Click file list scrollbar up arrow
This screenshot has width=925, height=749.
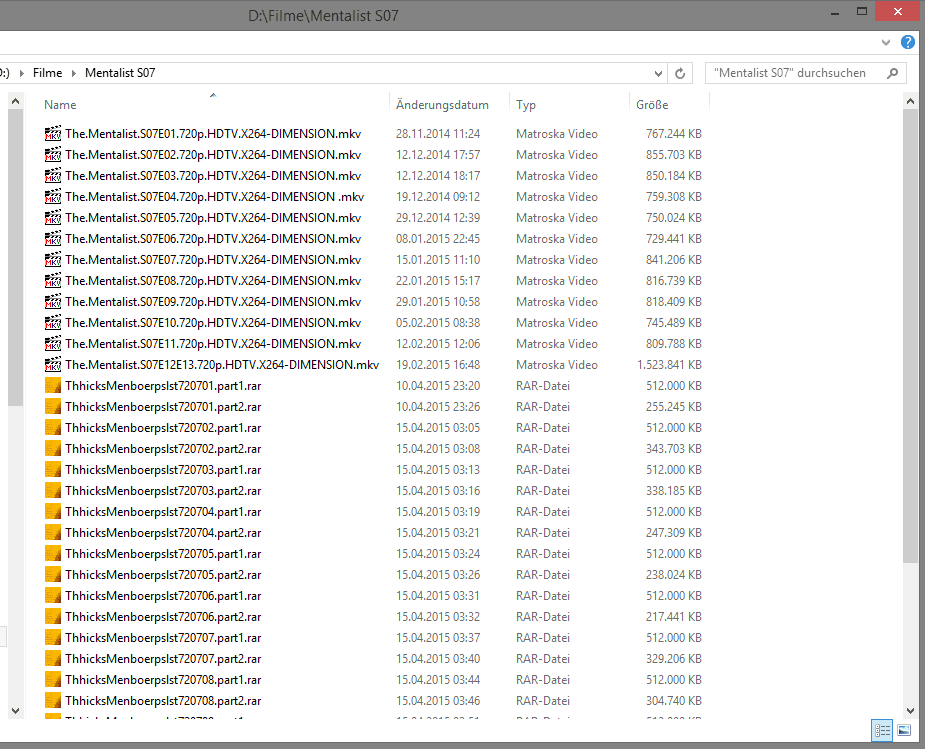pos(910,101)
